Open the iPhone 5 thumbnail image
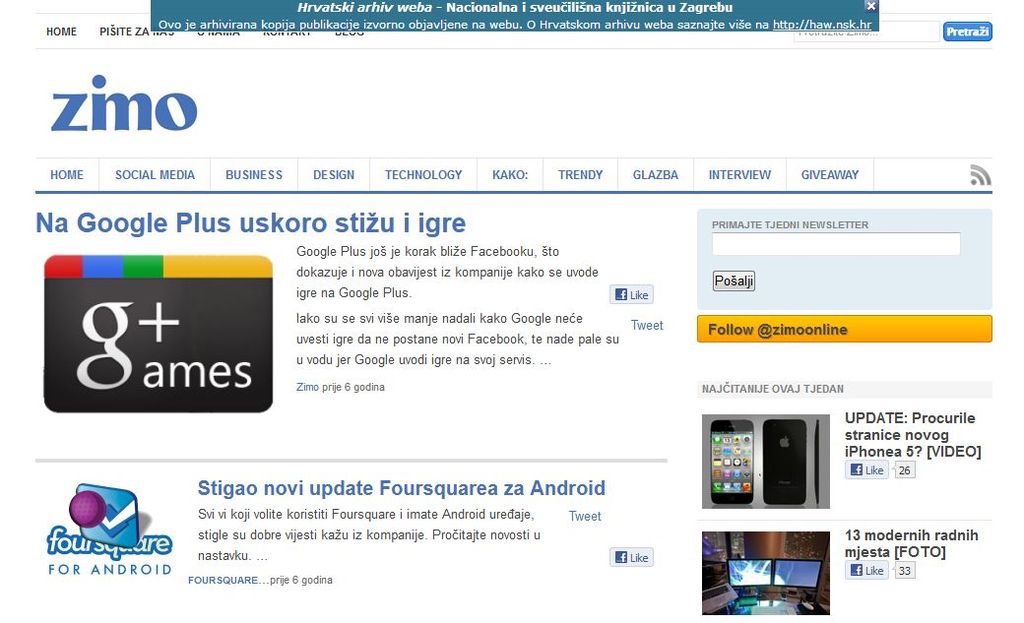This screenshot has width=1024, height=623. tap(765, 461)
